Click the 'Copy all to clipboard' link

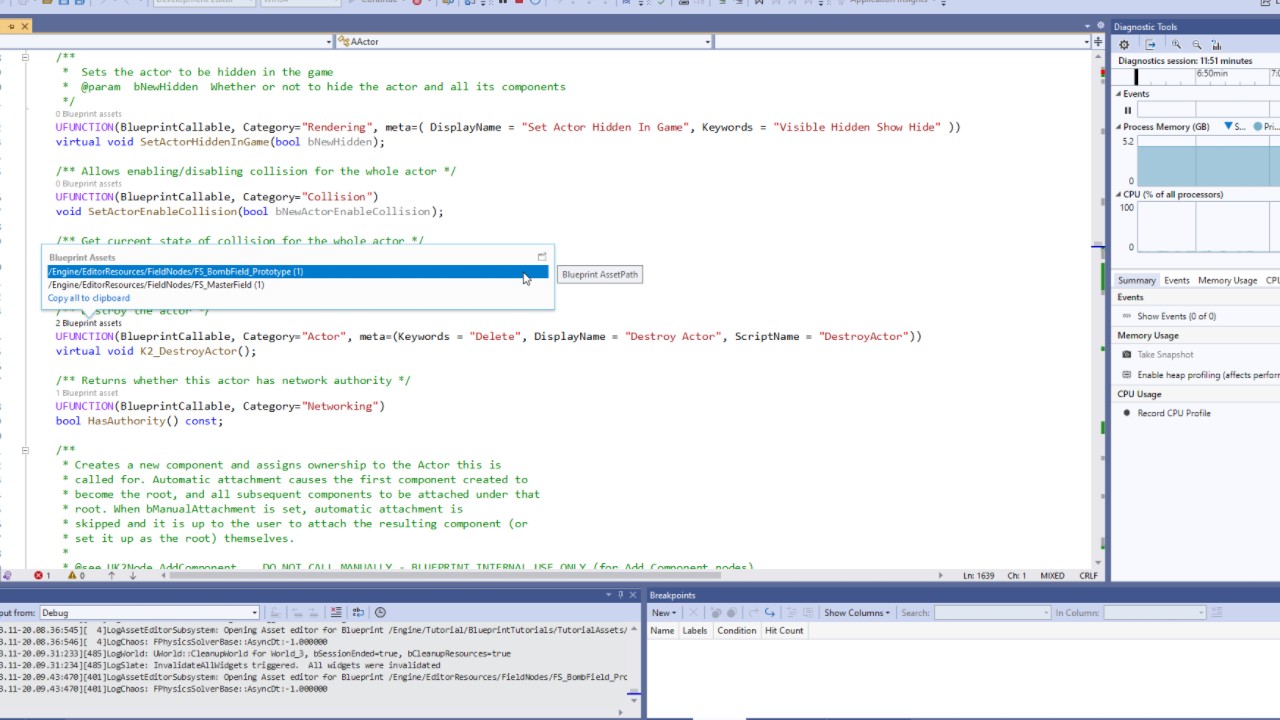point(89,298)
